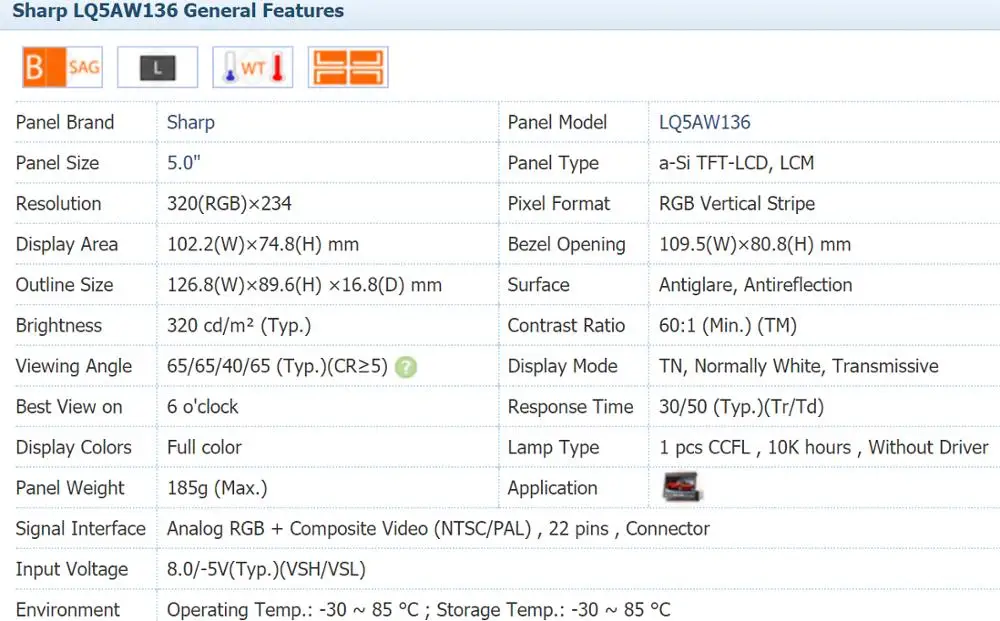
Task: Click the Bezel Opening label
Action: (567, 244)
